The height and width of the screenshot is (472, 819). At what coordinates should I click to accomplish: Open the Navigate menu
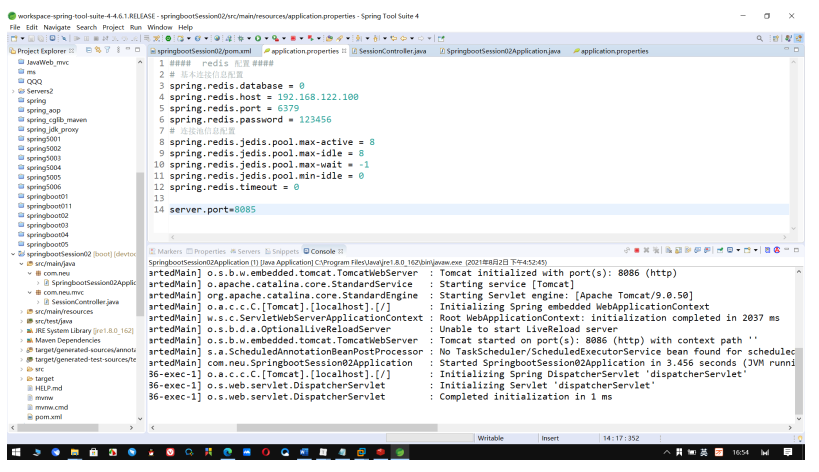(x=57, y=27)
